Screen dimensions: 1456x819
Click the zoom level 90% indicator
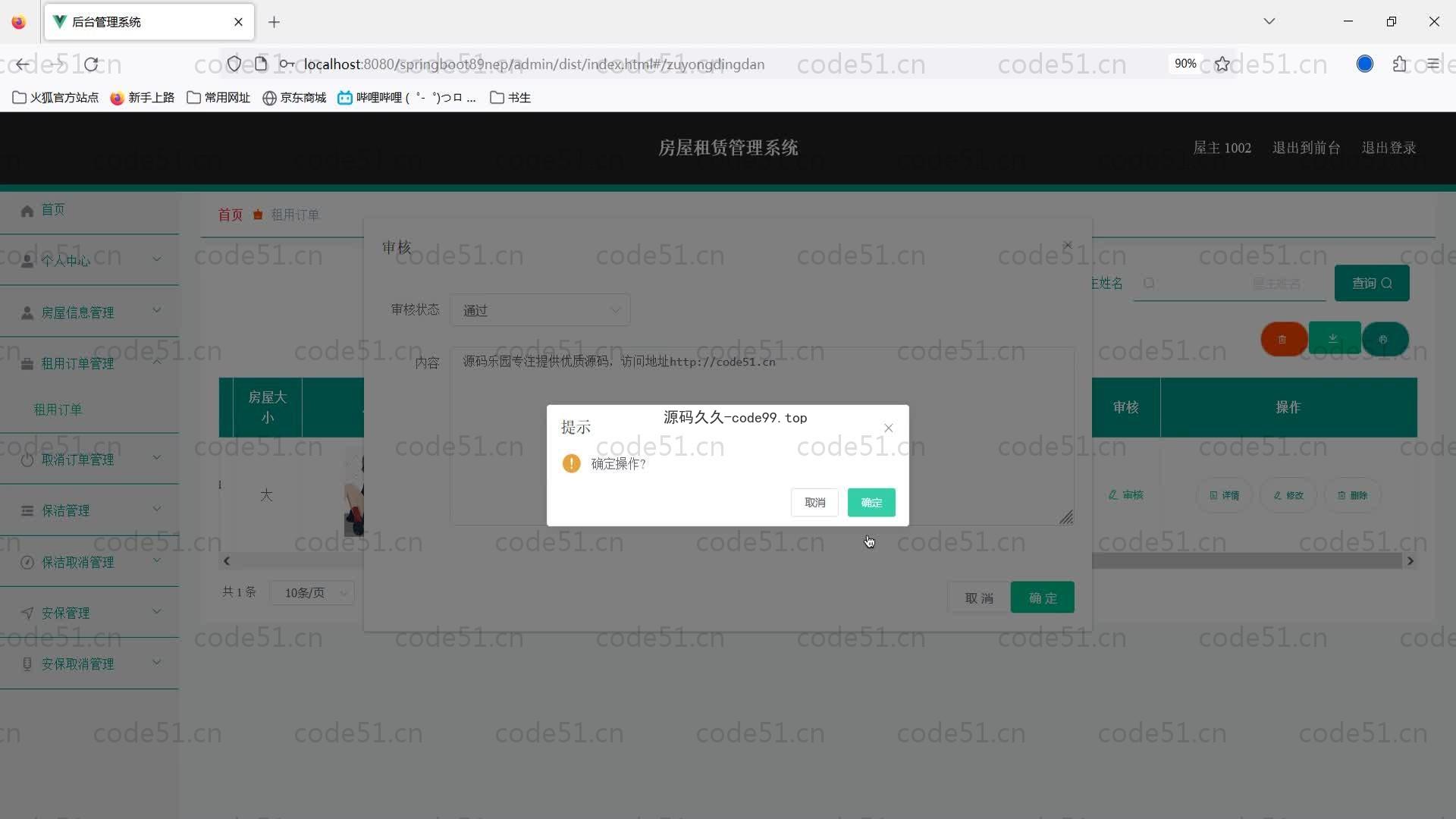coord(1185,64)
